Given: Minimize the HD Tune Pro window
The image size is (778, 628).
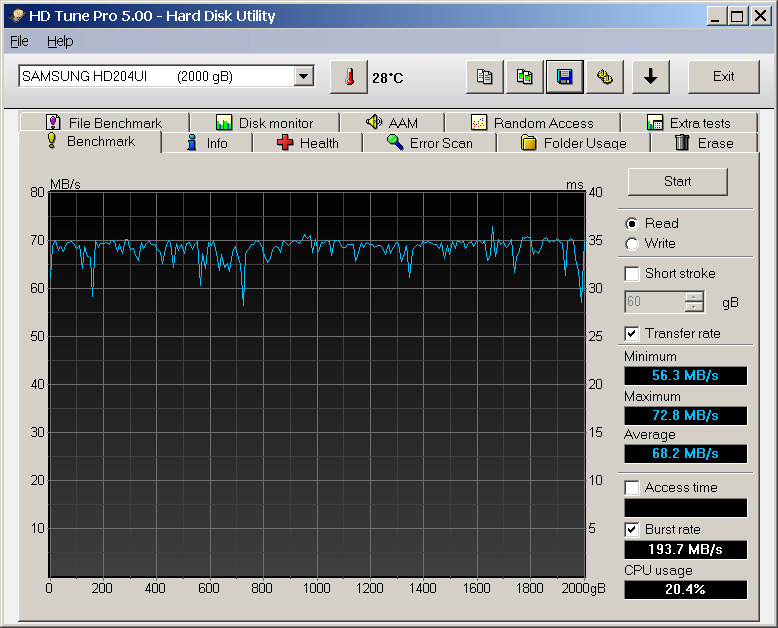Looking at the screenshot, I should pos(715,16).
